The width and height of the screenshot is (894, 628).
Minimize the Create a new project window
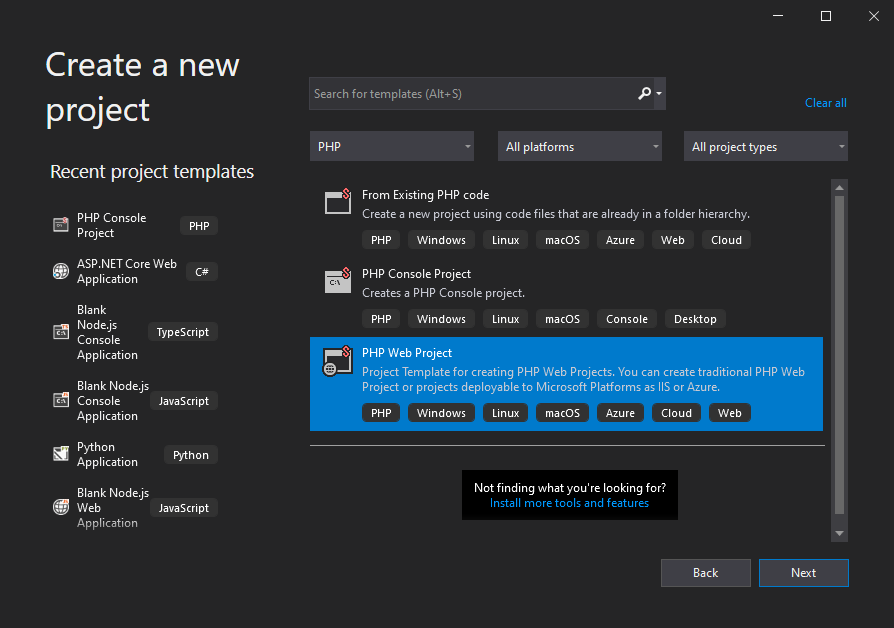[778, 16]
